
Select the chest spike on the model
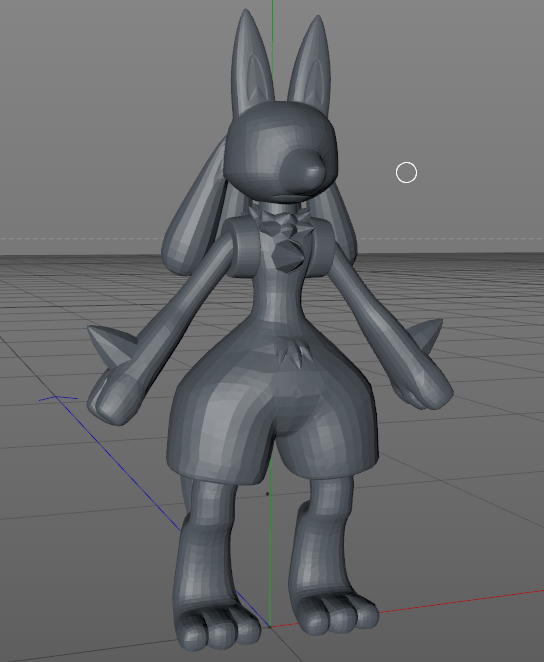[x=287, y=255]
